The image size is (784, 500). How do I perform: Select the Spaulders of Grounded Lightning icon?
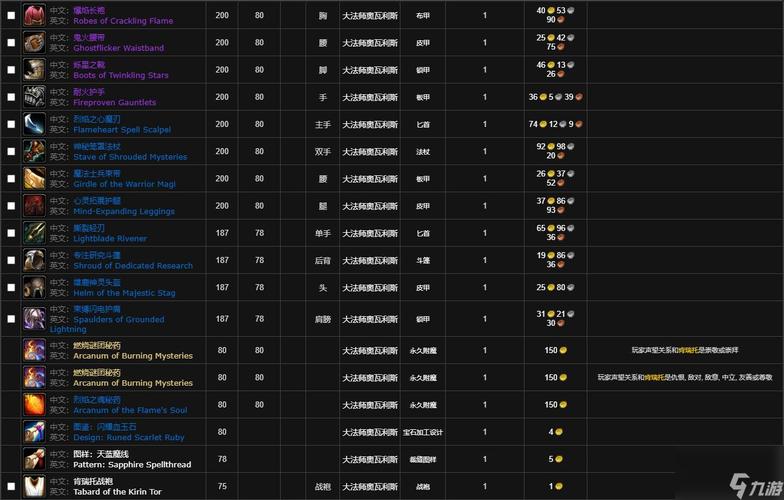34,318
